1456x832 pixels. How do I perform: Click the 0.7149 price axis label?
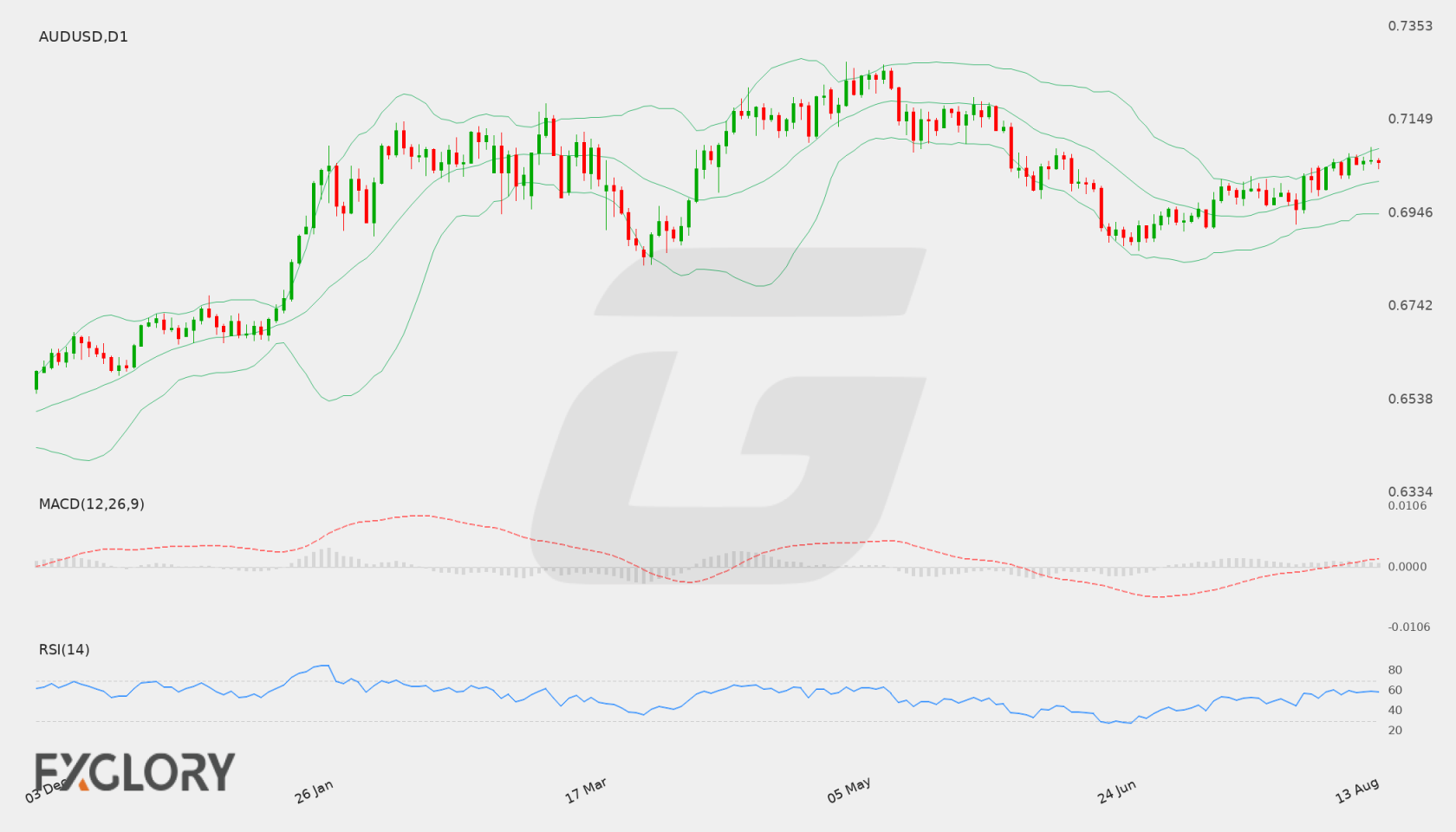pos(1410,119)
